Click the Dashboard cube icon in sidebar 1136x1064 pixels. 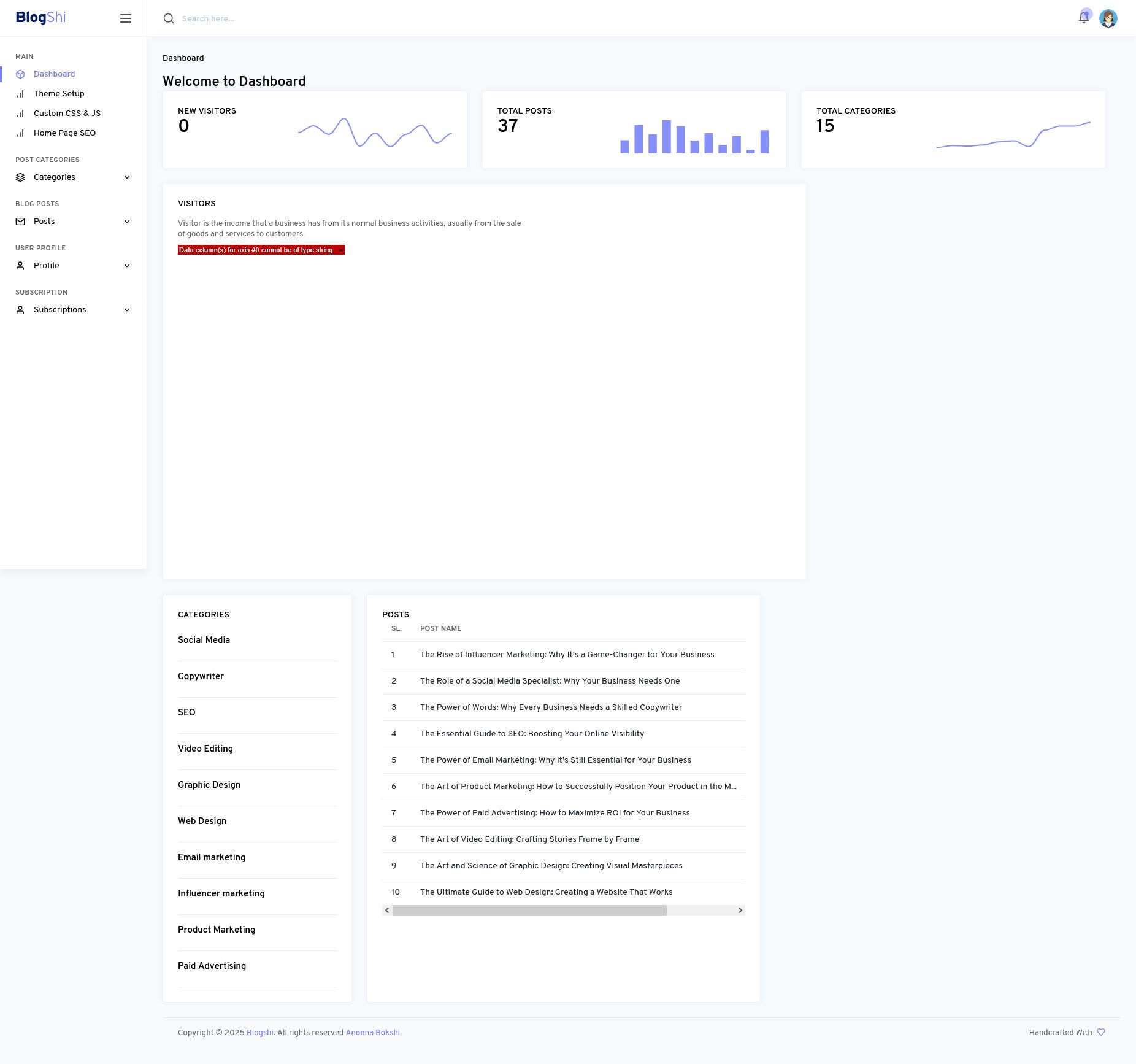click(x=20, y=74)
